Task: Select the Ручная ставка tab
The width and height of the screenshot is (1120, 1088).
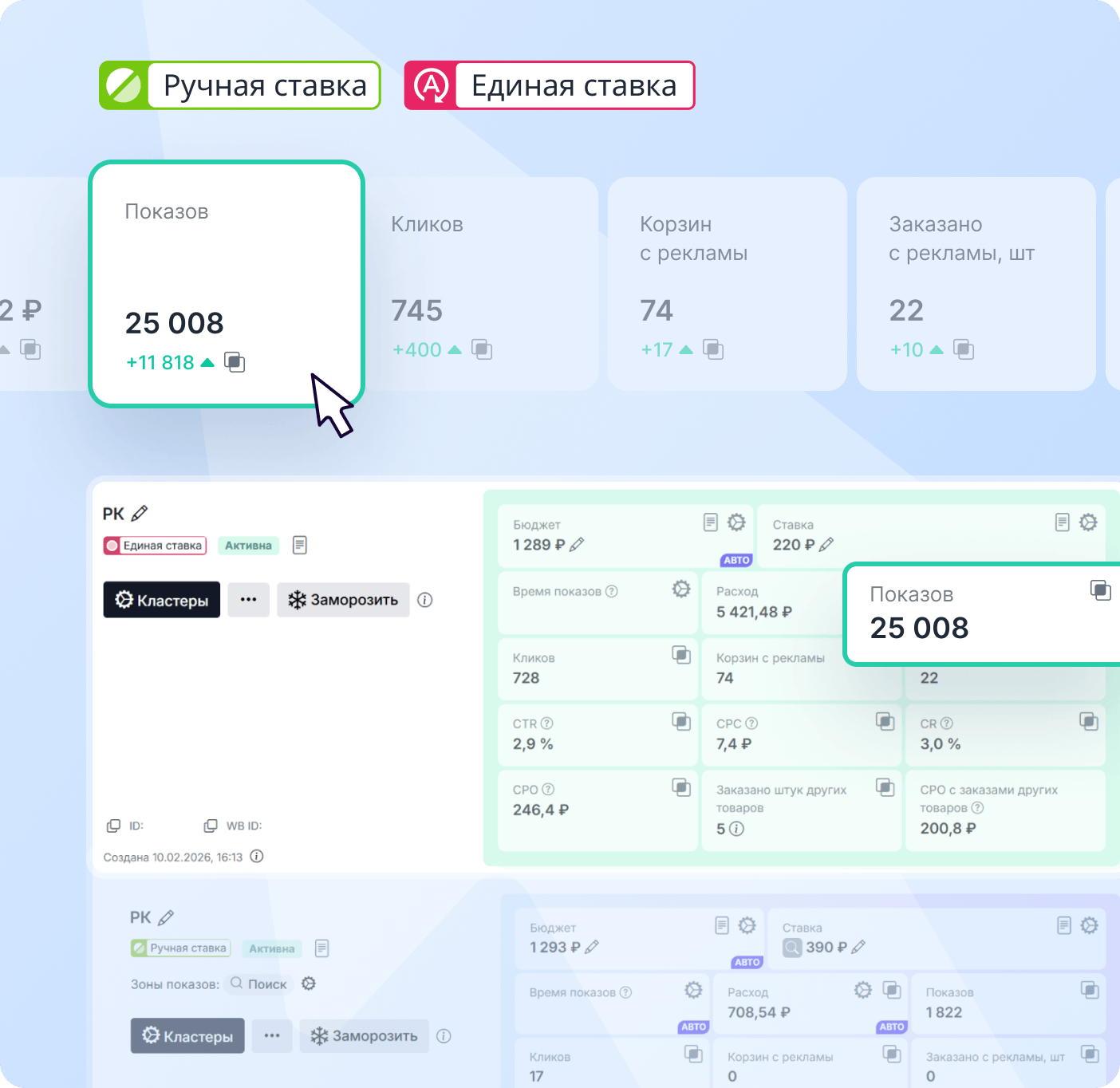Action: (239, 85)
